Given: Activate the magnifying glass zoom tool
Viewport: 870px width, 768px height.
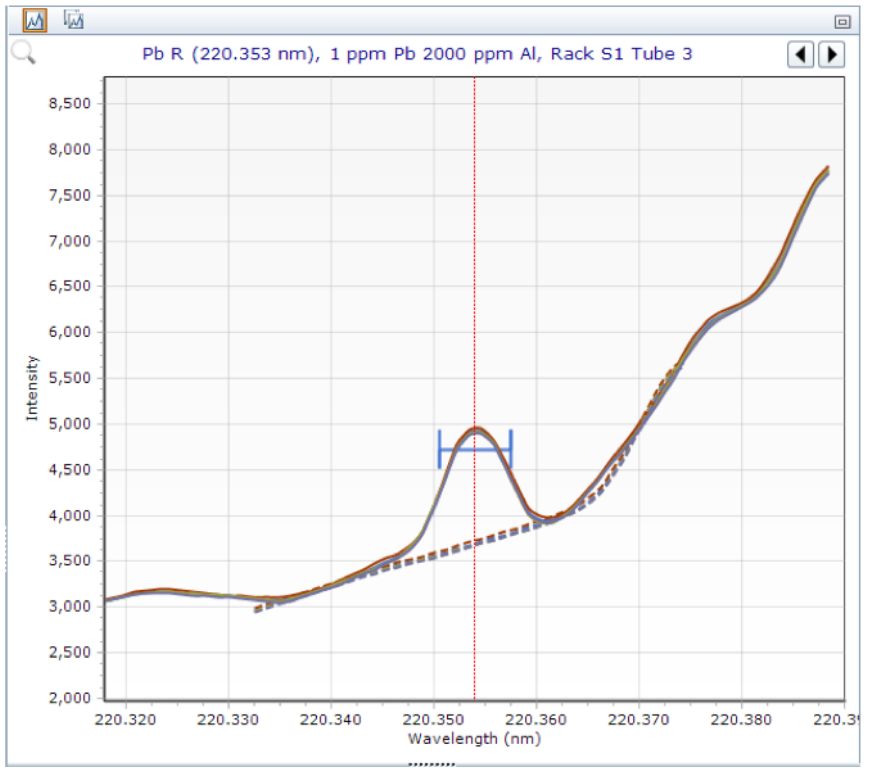Looking at the screenshot, I should pyautogui.click(x=23, y=54).
